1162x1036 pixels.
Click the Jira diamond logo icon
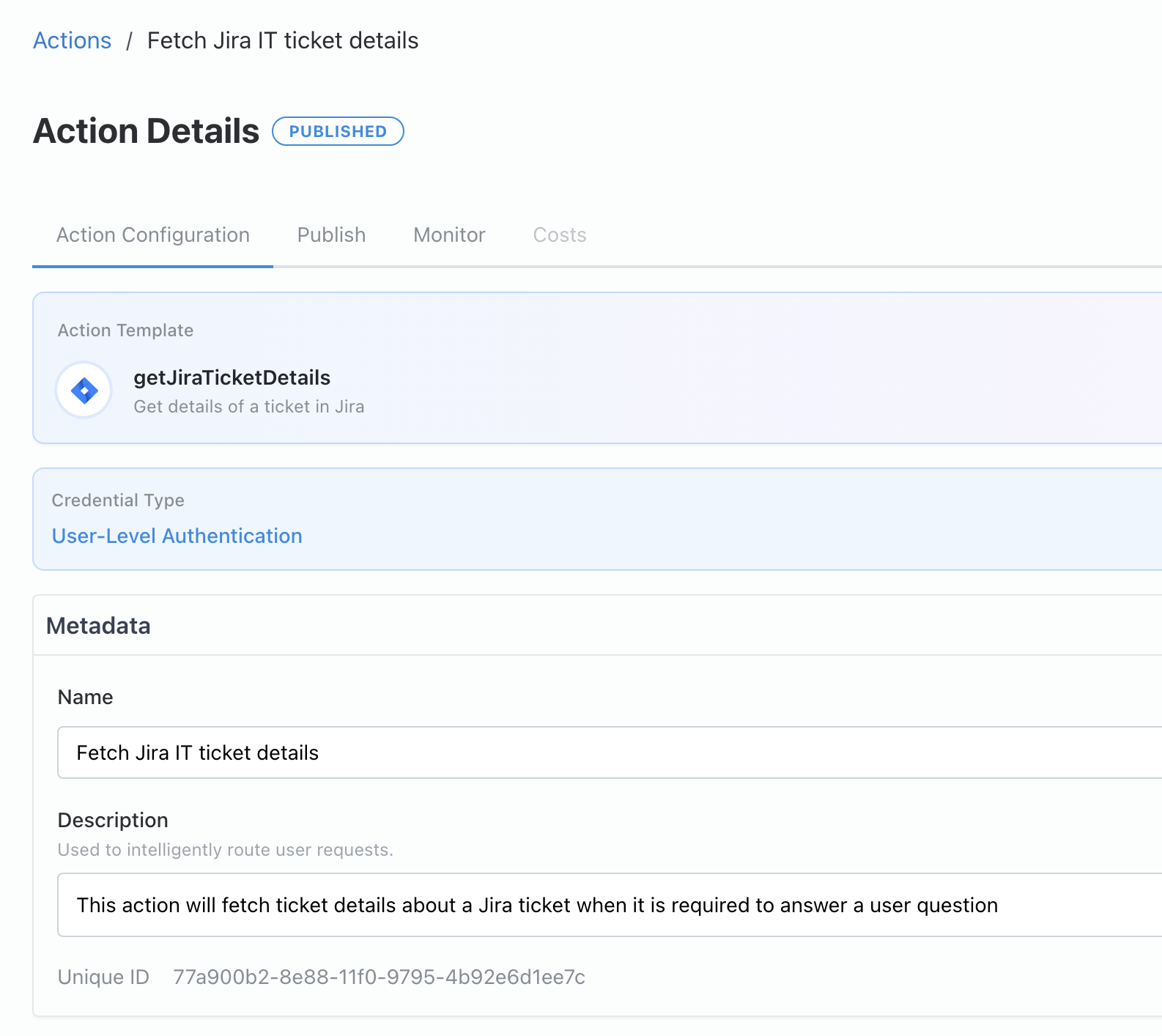(84, 391)
